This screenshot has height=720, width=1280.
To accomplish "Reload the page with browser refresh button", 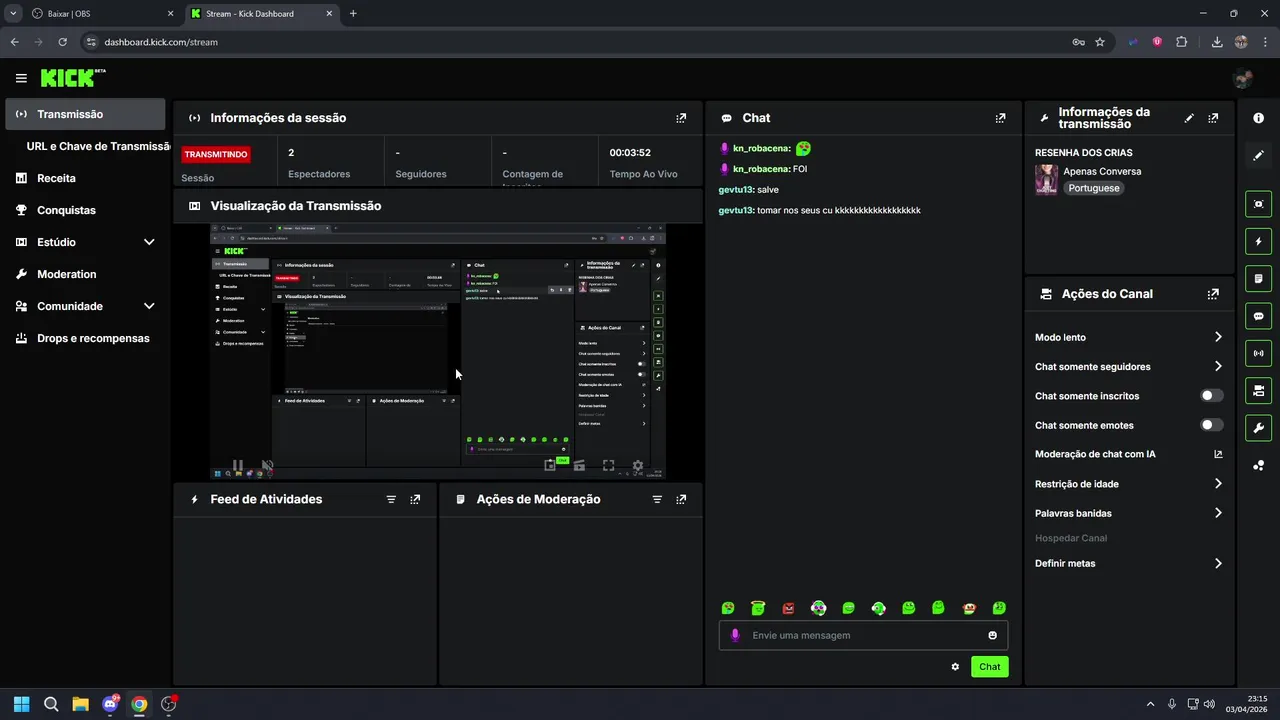I will [x=63, y=42].
